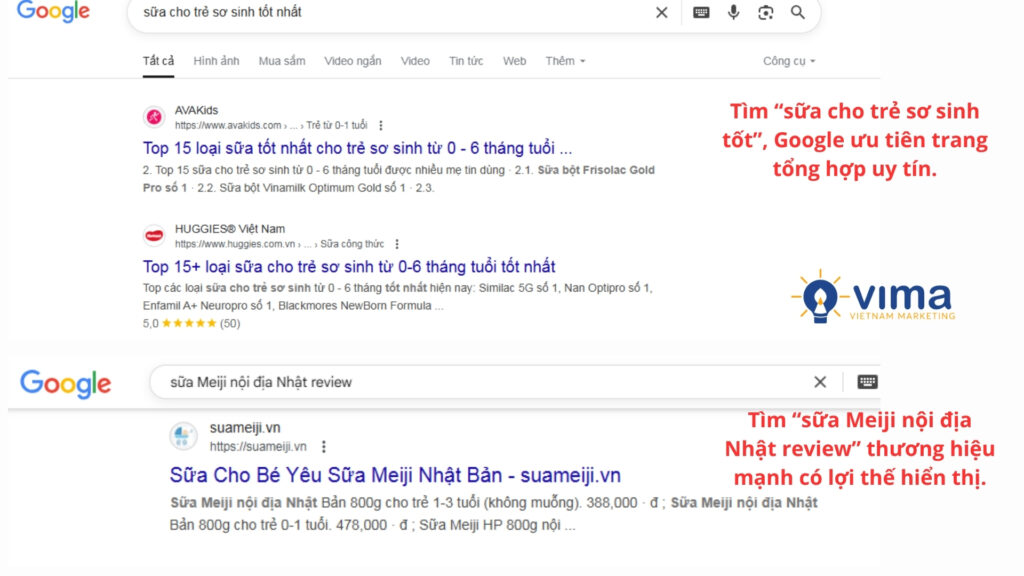This screenshot has height=576, width=1024.
Task: Switch to the Web tab
Action: point(514,61)
